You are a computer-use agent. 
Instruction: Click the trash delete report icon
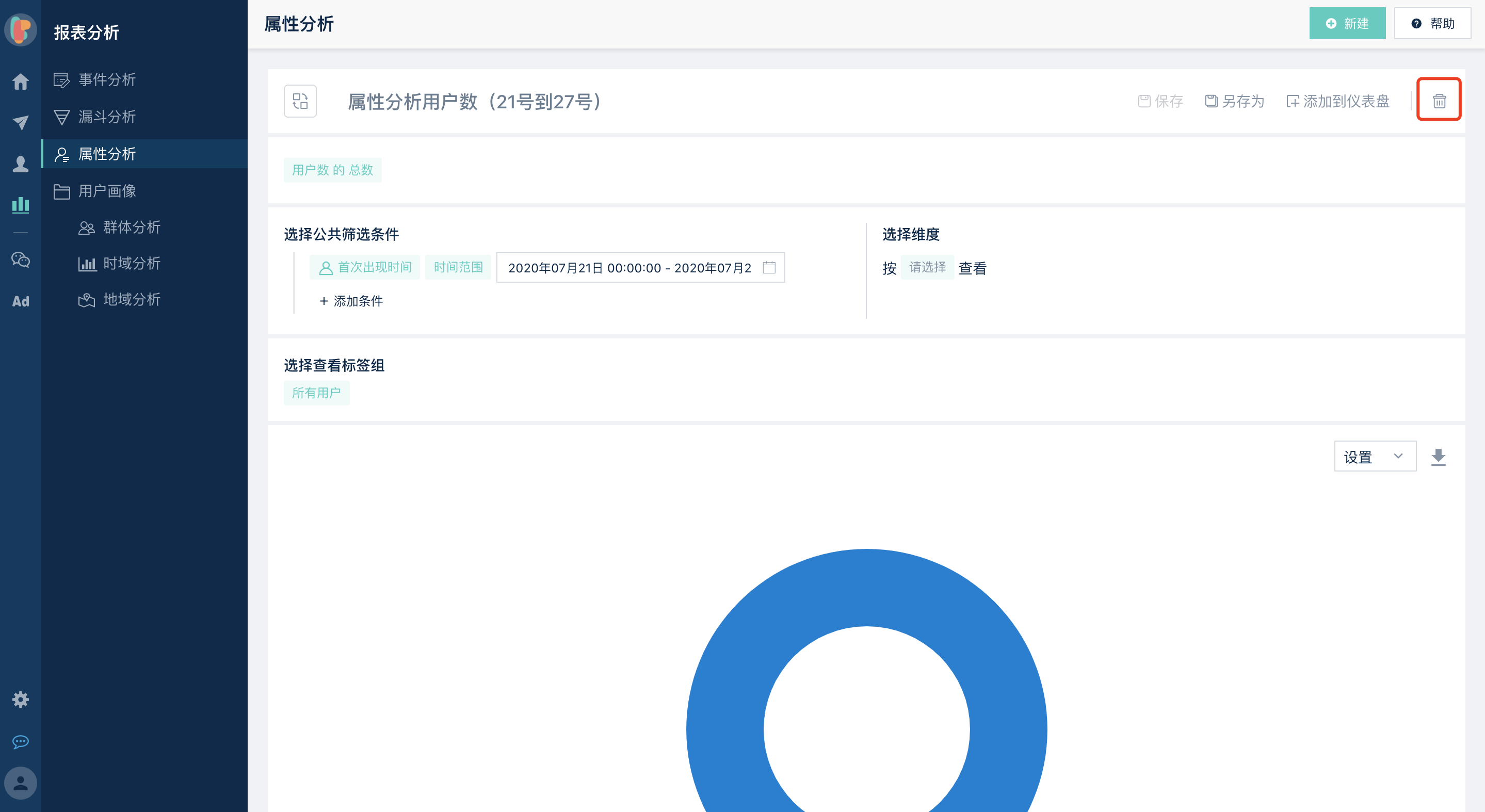tap(1439, 101)
